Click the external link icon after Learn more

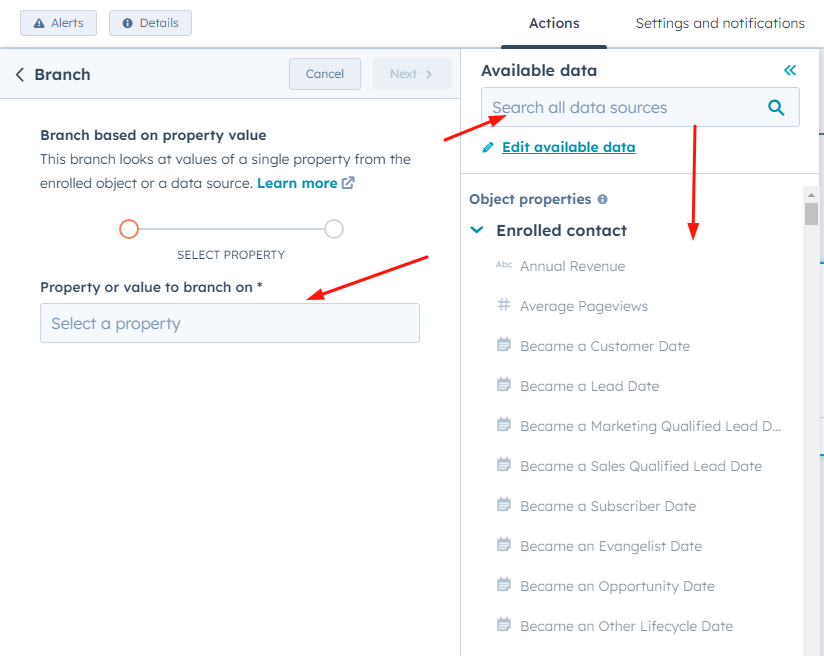click(x=348, y=183)
